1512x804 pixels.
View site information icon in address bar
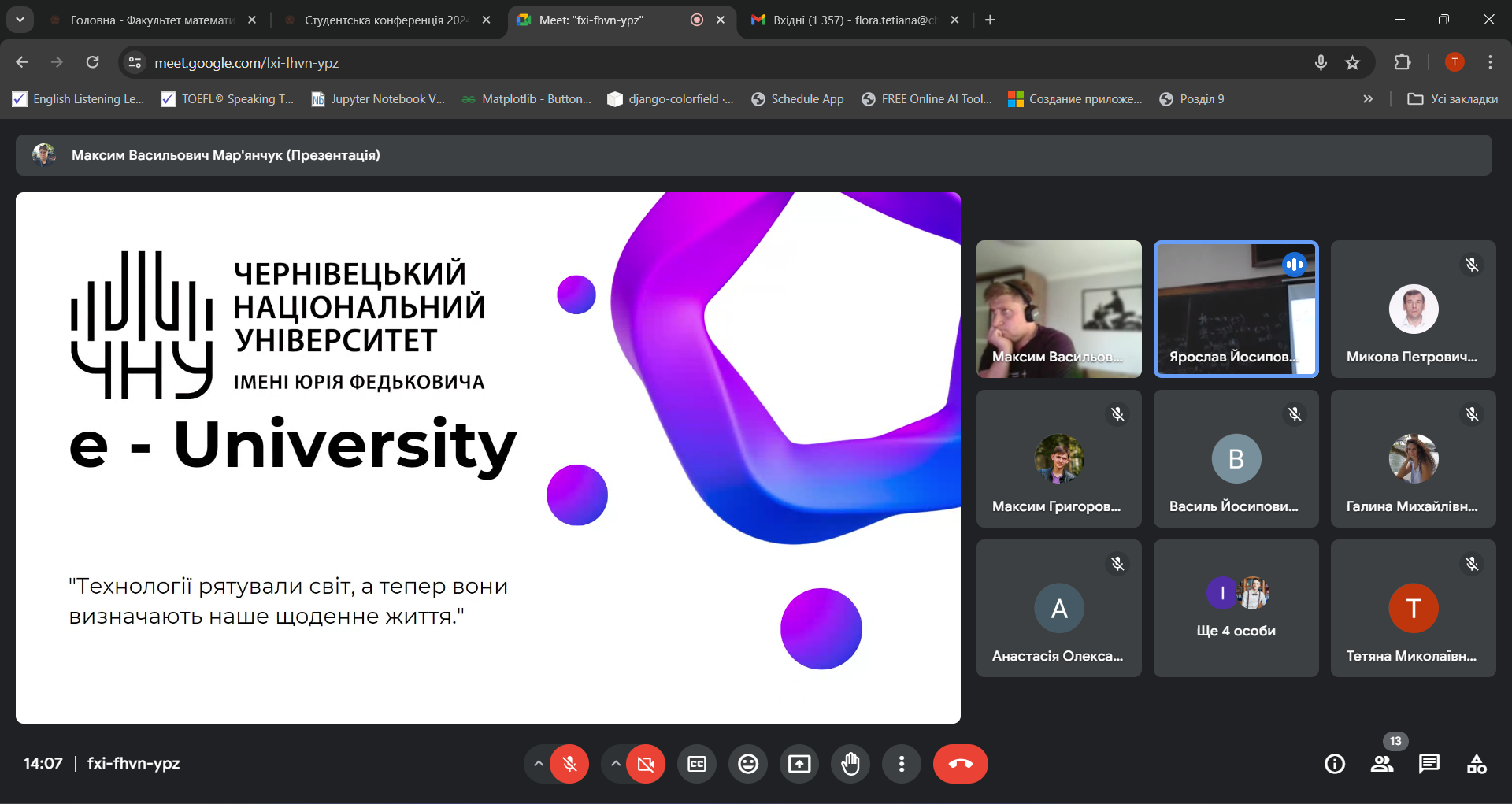click(x=135, y=62)
